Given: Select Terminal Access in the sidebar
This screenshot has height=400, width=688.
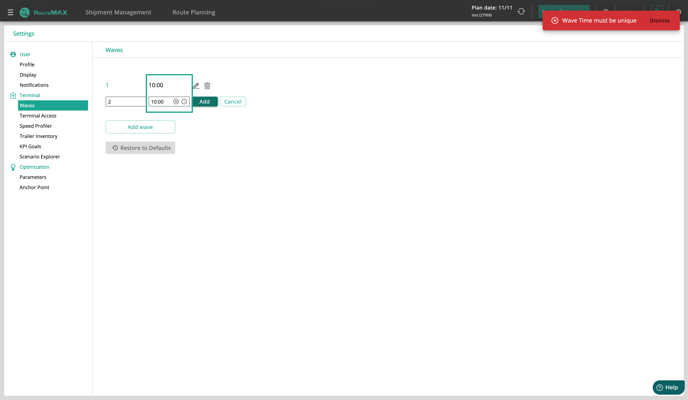Looking at the screenshot, I should click(38, 116).
